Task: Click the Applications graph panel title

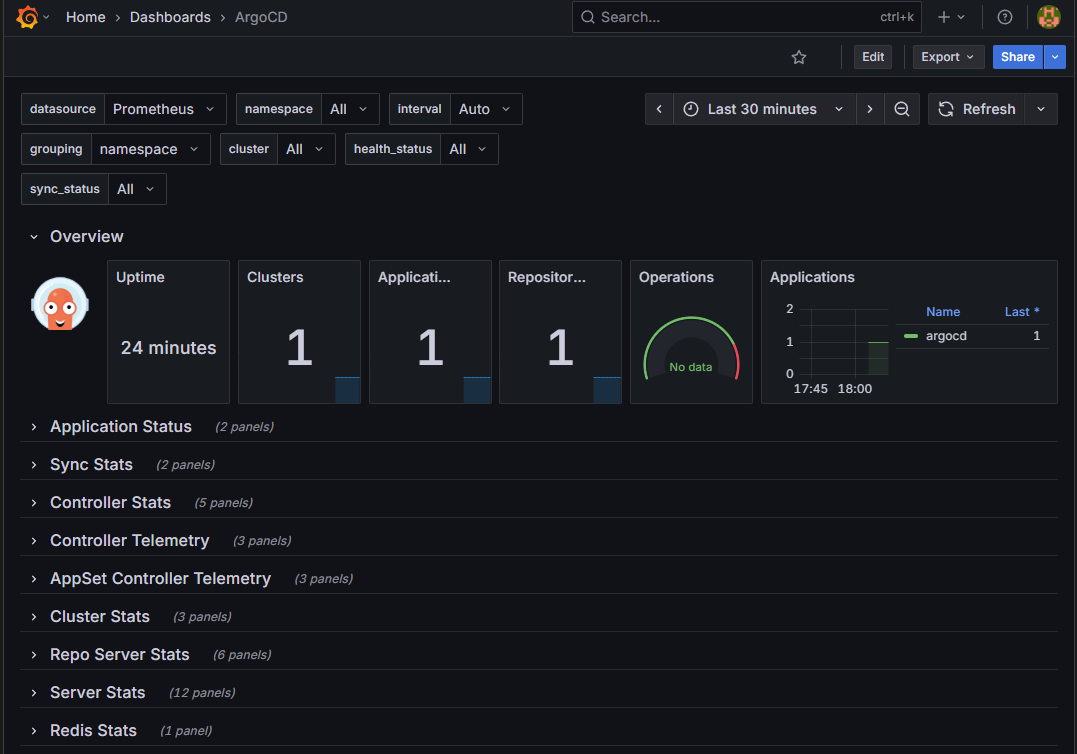Action: [812, 277]
